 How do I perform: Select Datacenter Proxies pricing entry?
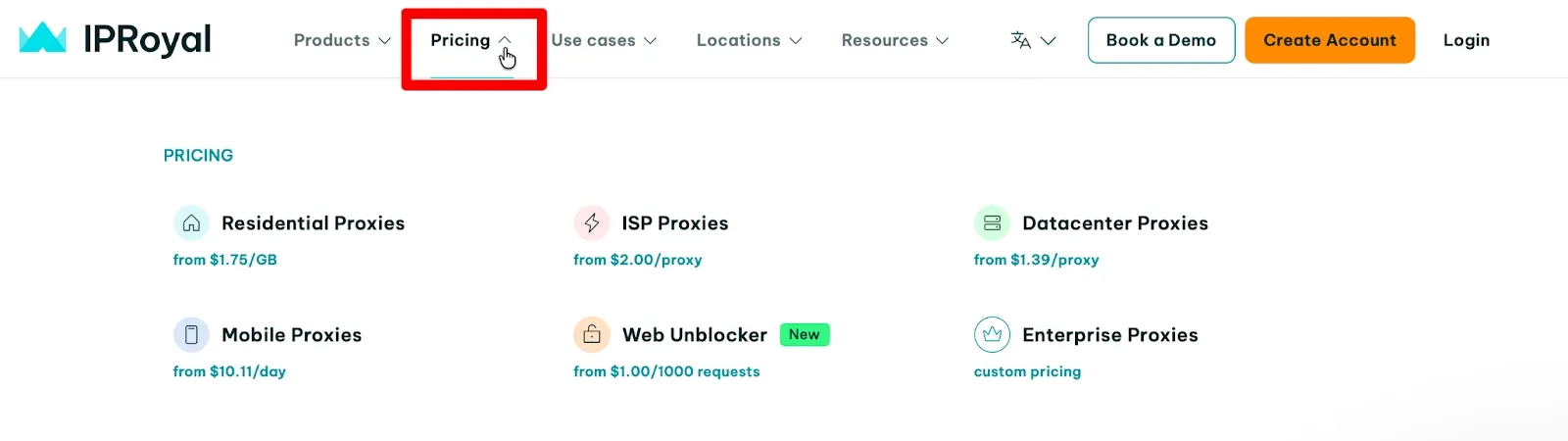click(x=1114, y=223)
